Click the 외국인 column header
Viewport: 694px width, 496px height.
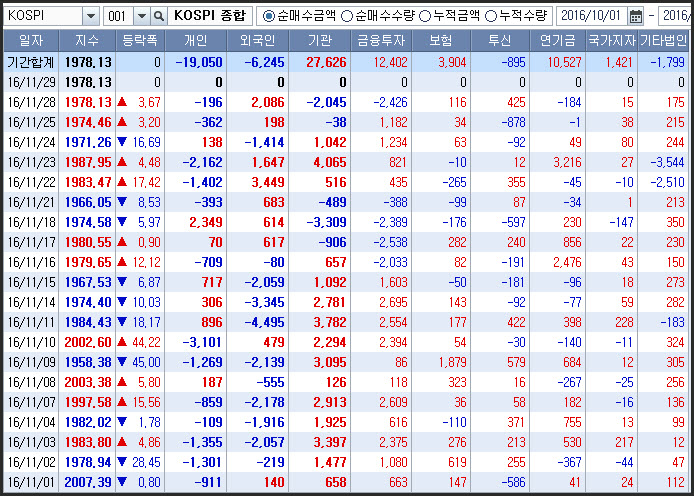click(x=258, y=41)
